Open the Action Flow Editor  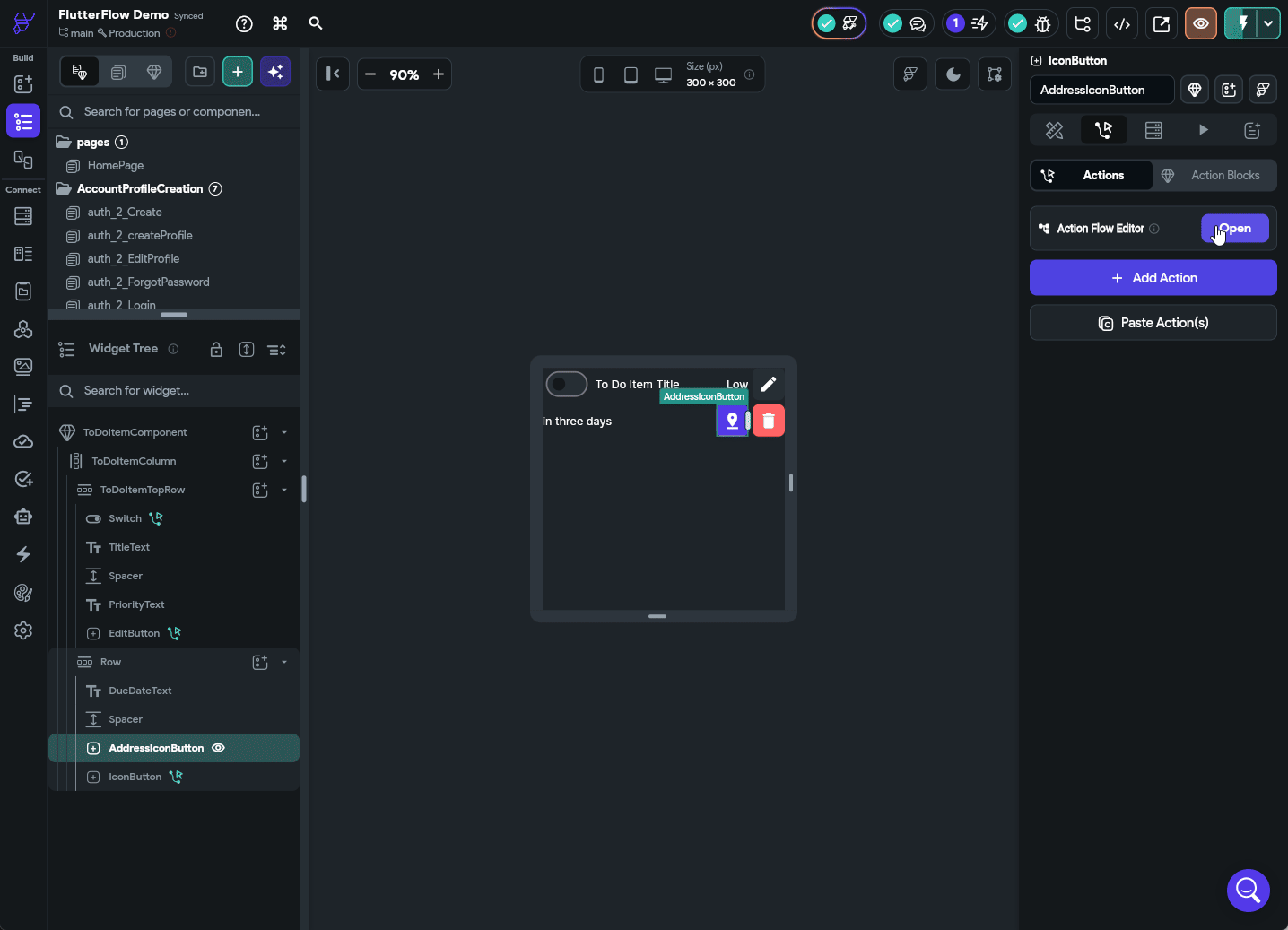[1235, 229]
